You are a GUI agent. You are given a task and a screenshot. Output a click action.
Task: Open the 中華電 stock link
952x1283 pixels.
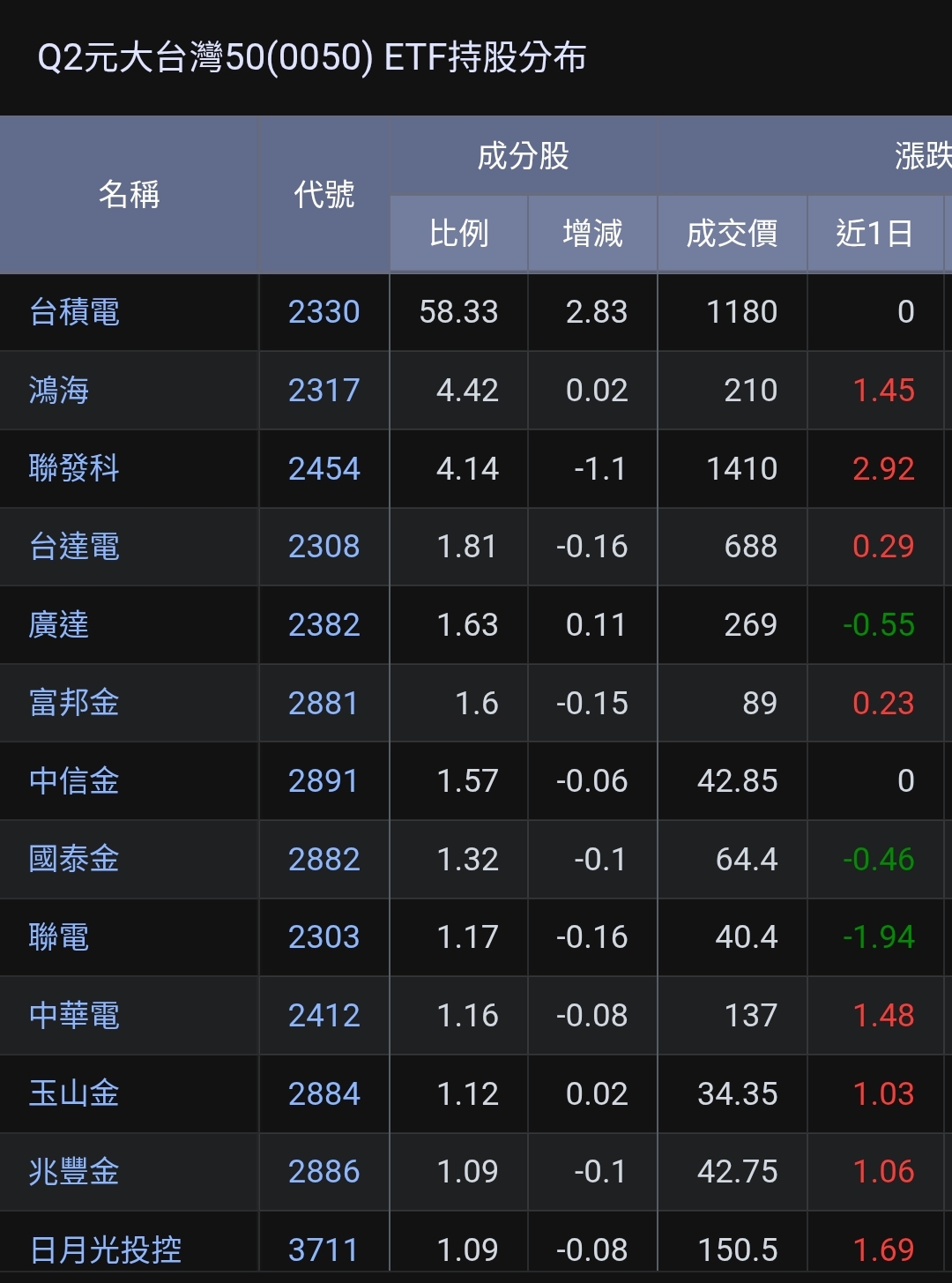(x=74, y=1015)
